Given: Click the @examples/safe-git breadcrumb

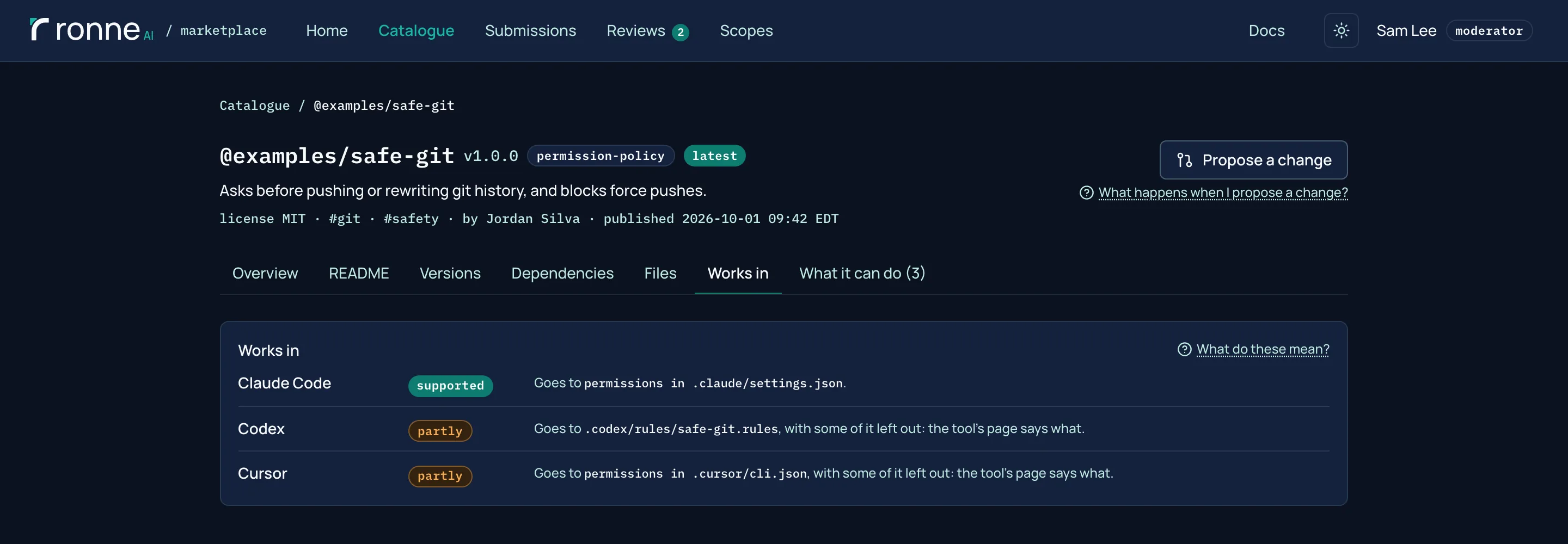Looking at the screenshot, I should 383,106.
